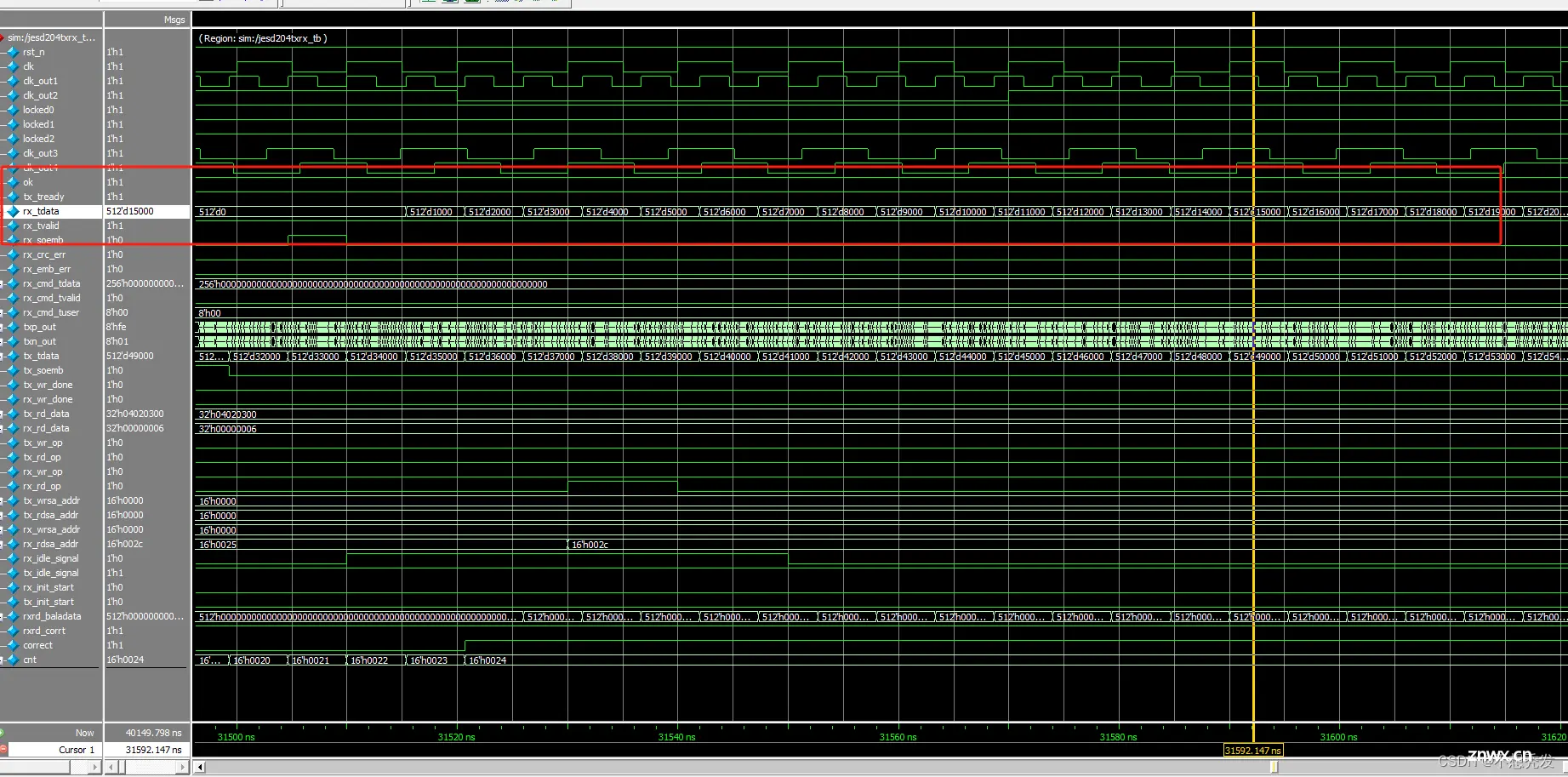Viewport: 1568px width, 777px height.
Task: Select the tx_idle_signal row name
Action: coord(51,573)
